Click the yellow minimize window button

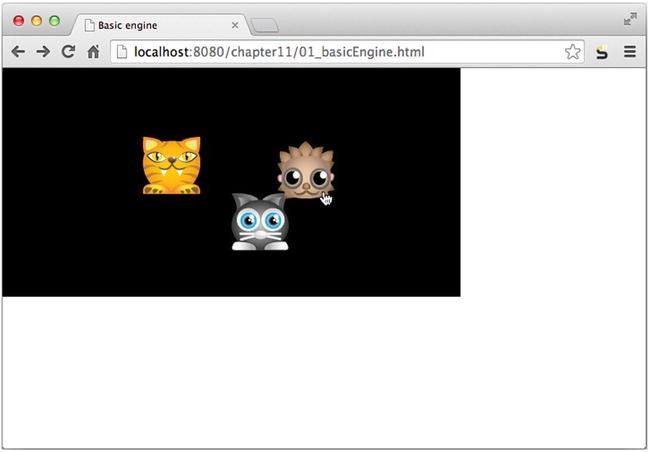click(x=36, y=21)
